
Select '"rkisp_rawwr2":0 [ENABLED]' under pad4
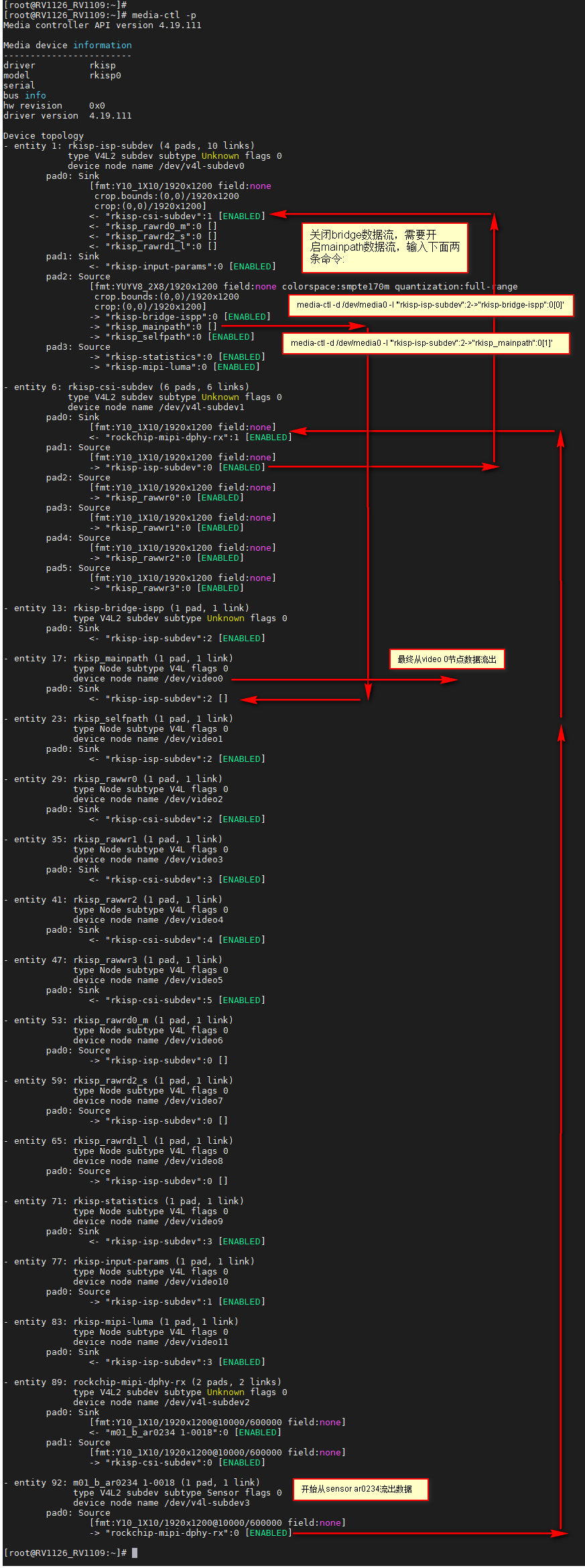click(167, 558)
